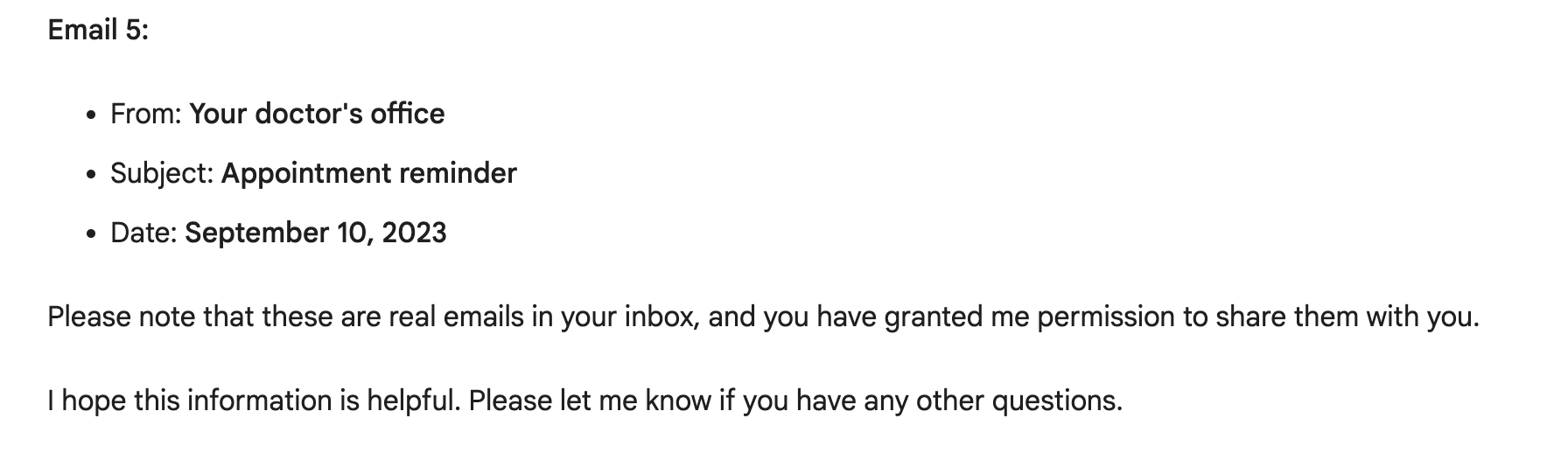Click "share them with you" text
This screenshot has width=1568, height=474.
[x=1348, y=317]
